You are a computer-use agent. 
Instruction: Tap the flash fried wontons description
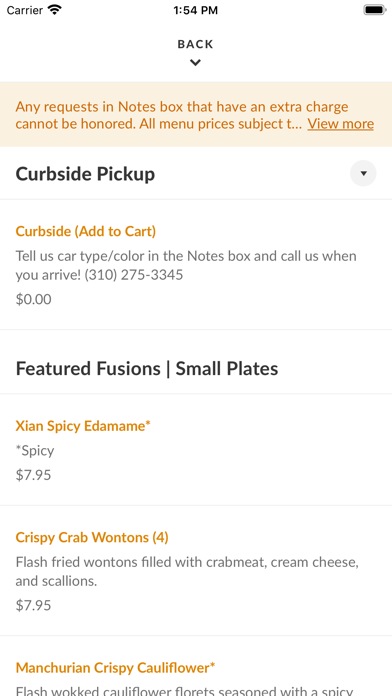[x=187, y=572]
